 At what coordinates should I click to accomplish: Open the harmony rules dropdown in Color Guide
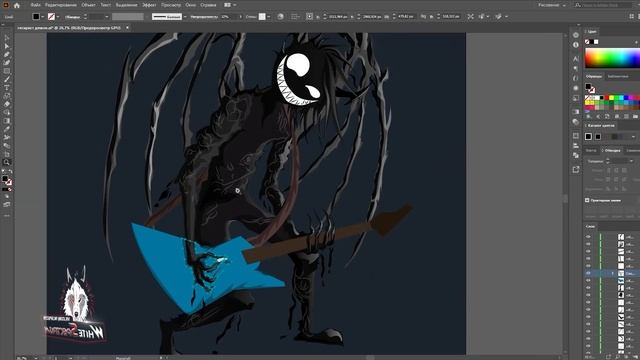click(633, 137)
